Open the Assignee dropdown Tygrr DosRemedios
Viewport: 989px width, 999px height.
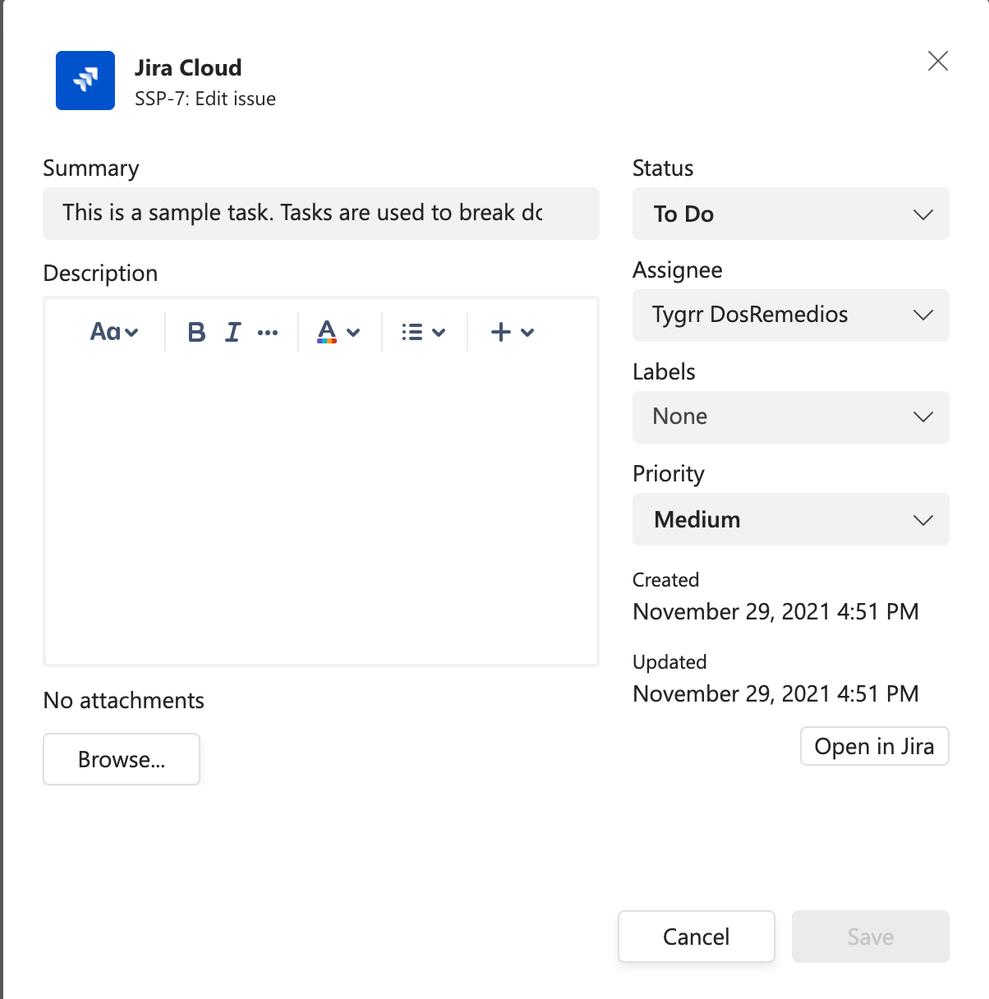(791, 315)
